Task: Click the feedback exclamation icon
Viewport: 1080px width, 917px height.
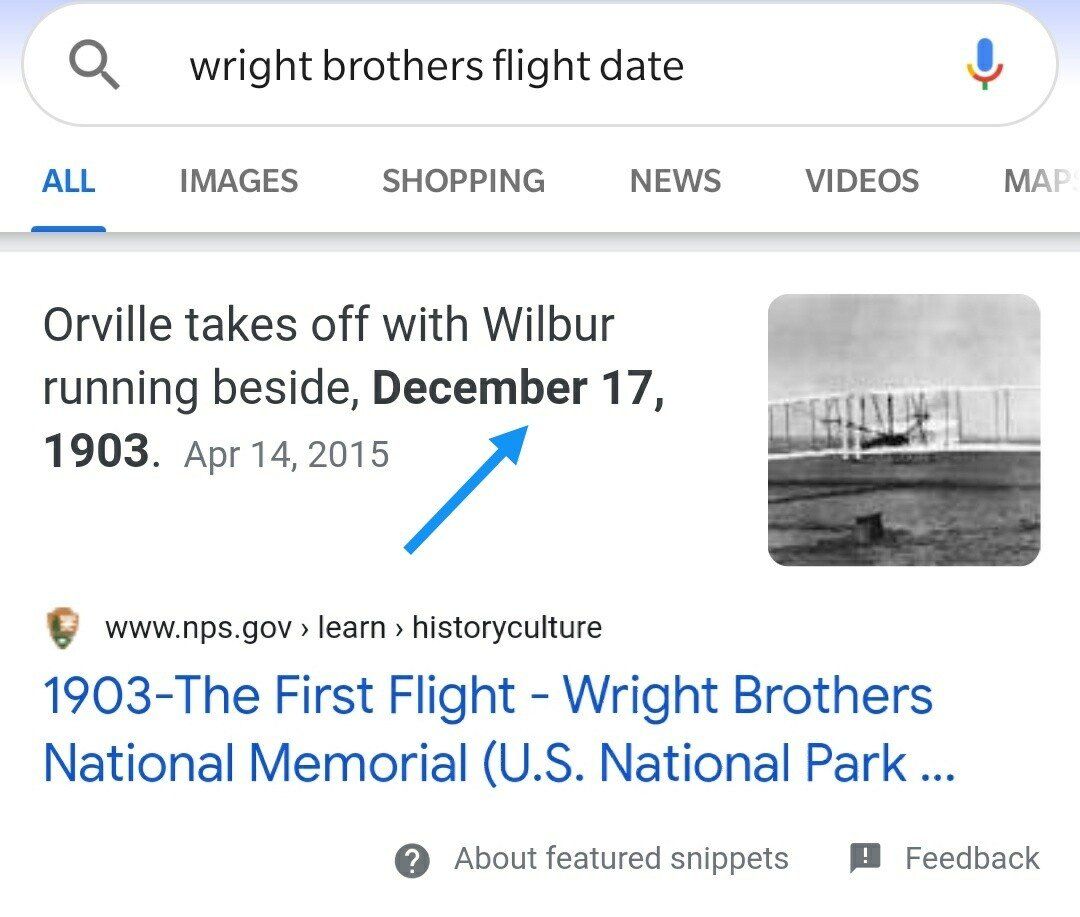Action: [865, 857]
